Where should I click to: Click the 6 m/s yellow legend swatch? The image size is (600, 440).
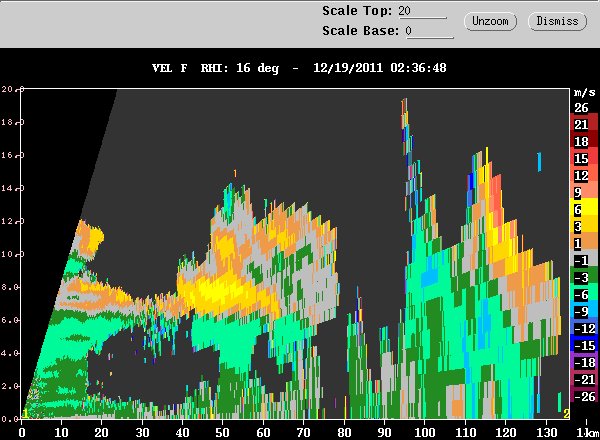click(584, 209)
